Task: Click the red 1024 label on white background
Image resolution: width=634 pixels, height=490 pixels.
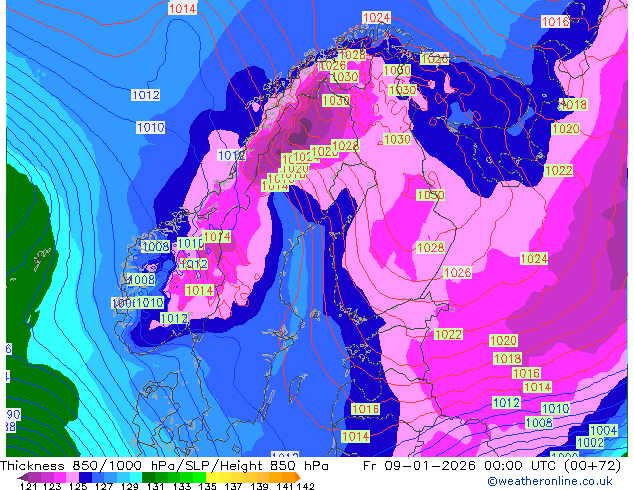Action: [376, 17]
